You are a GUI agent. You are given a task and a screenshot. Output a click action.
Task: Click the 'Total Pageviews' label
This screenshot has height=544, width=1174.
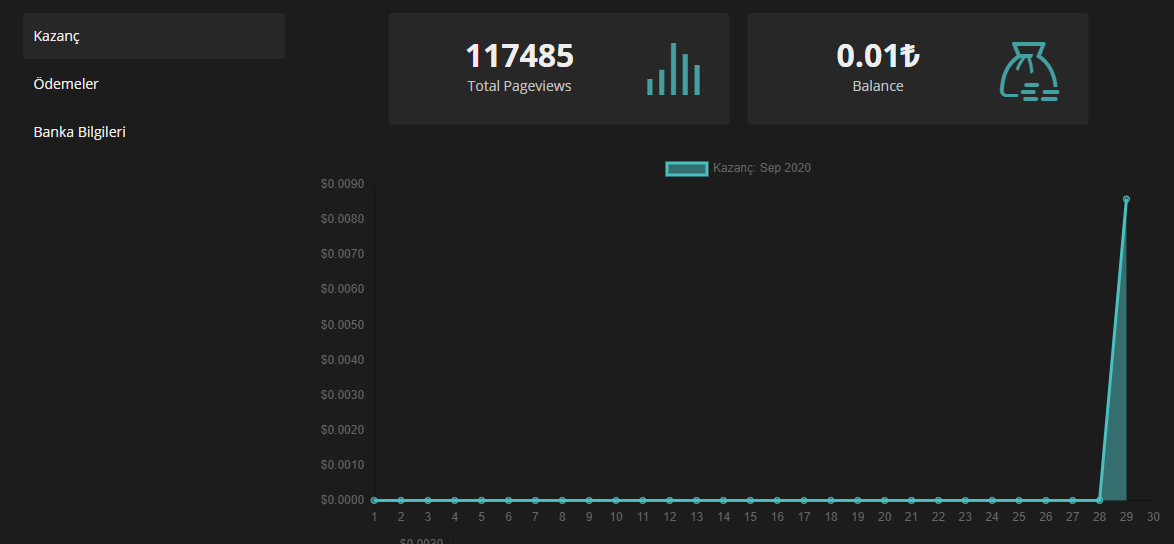tap(519, 86)
